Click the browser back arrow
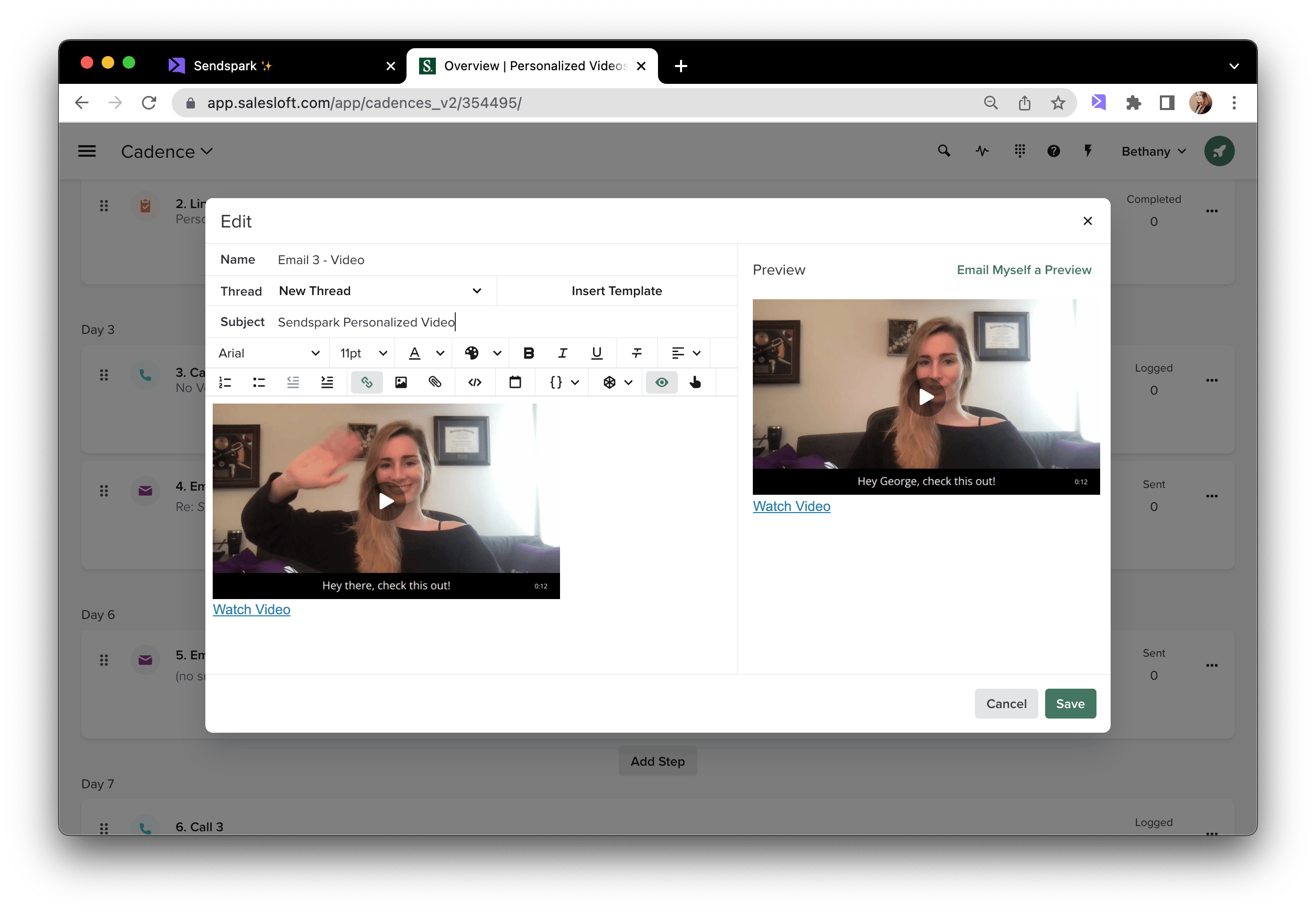This screenshot has height=913, width=1316. (x=82, y=102)
